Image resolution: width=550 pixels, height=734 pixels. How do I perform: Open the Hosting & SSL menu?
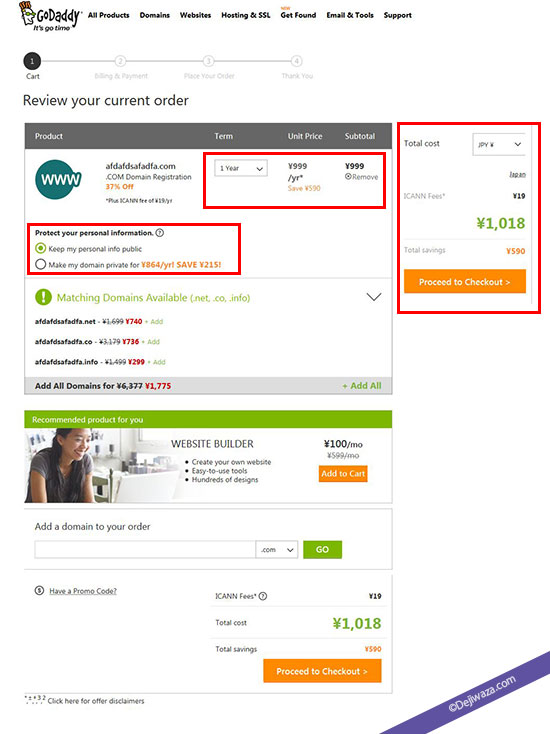pos(246,15)
